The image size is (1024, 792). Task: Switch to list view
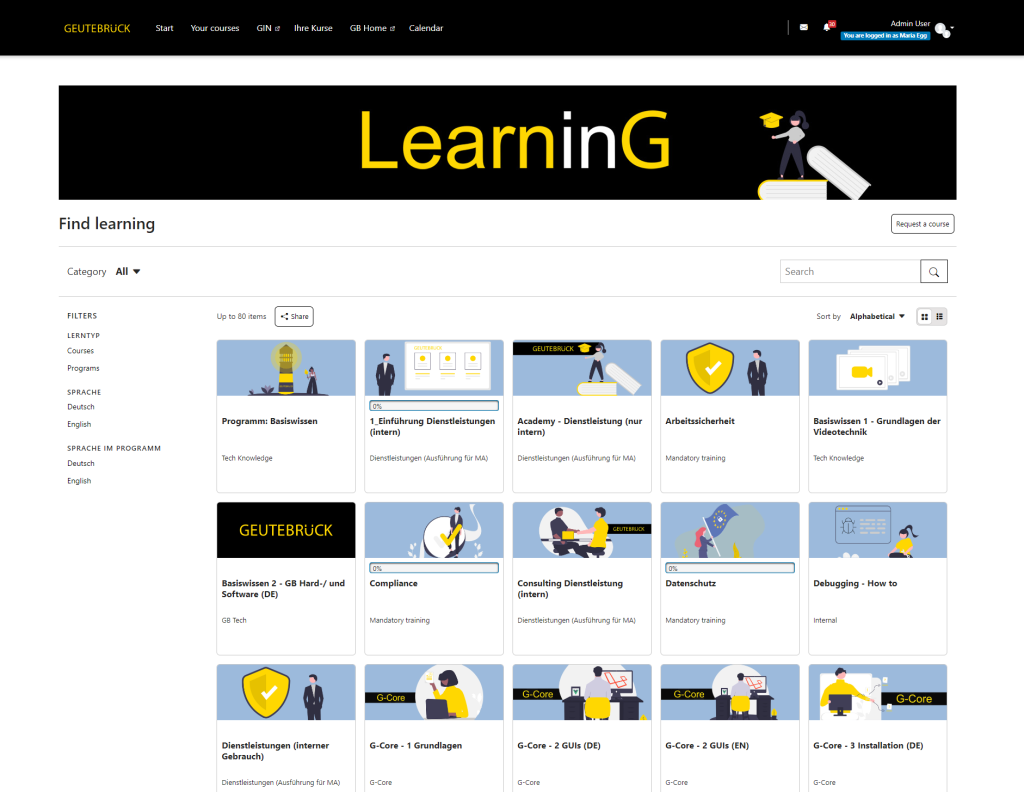tap(940, 317)
